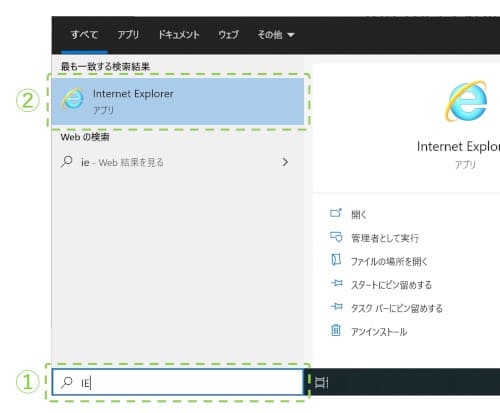Open Internet Explorer best match result

[178, 101]
